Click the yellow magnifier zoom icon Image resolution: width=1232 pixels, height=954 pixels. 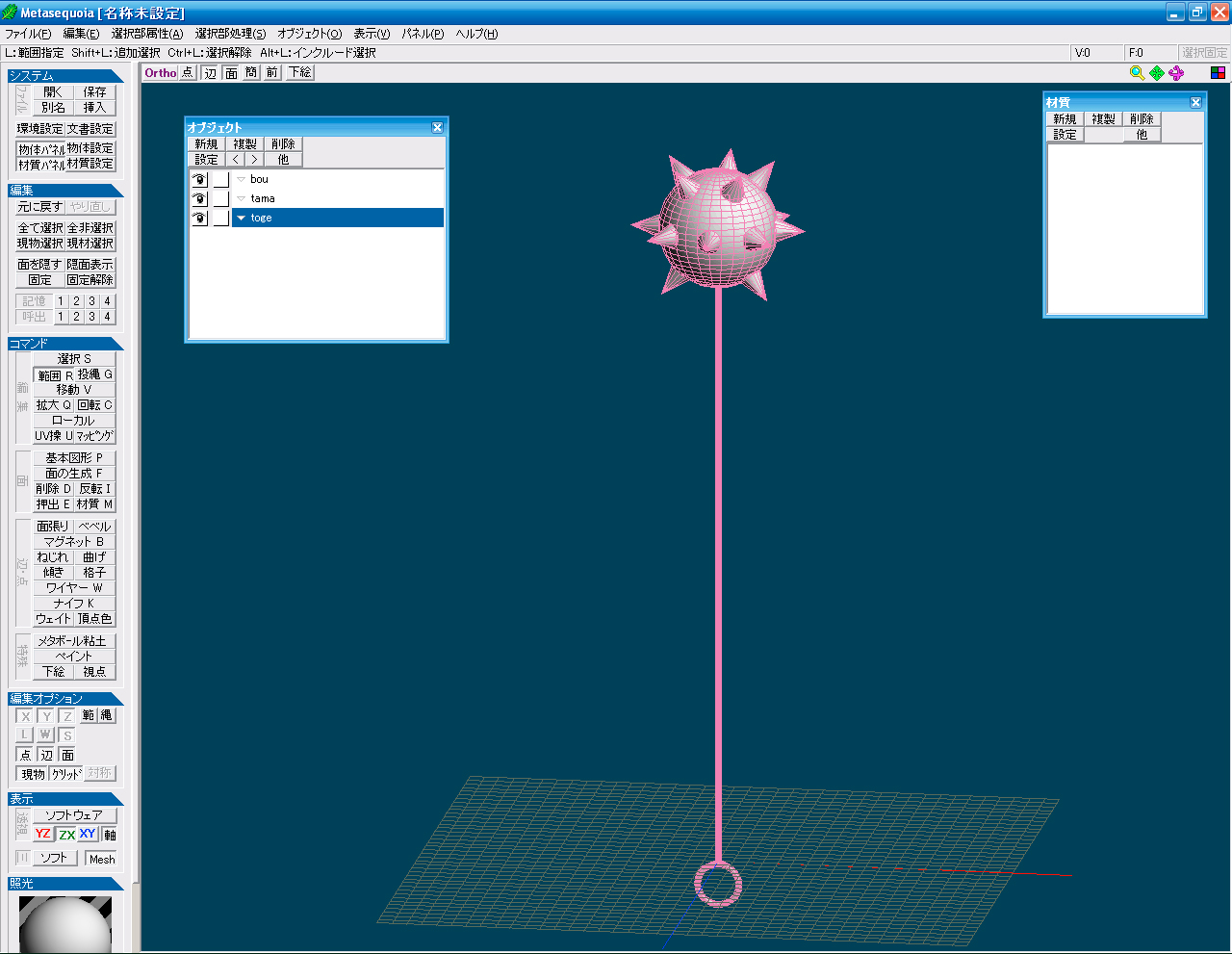click(x=1137, y=73)
